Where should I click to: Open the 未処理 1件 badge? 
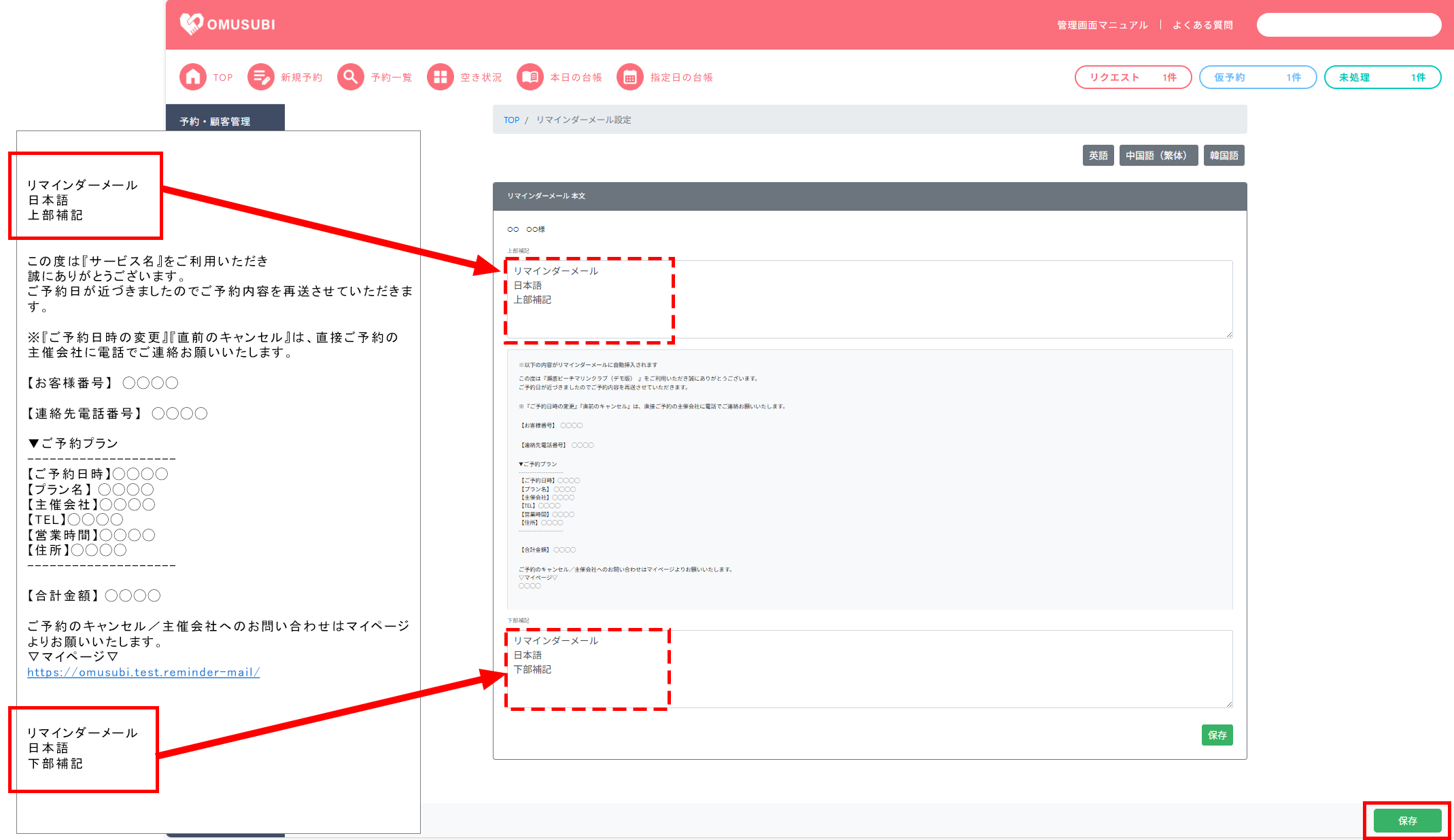(x=1382, y=77)
